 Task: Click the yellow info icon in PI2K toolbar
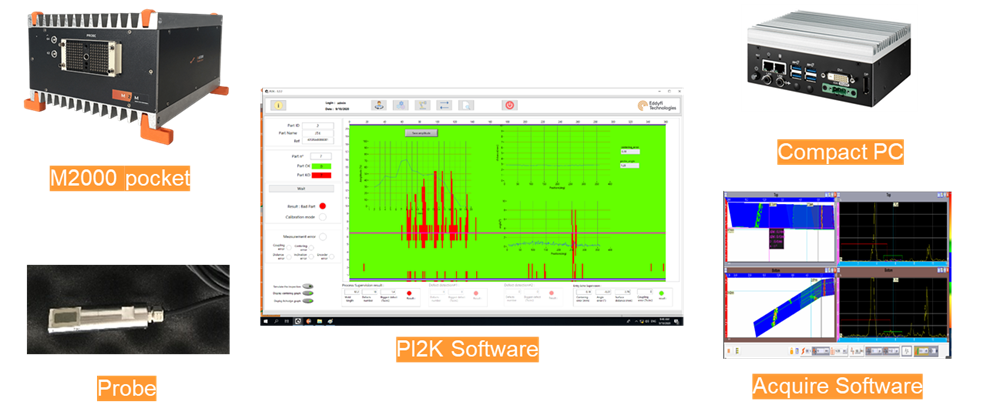point(278,105)
